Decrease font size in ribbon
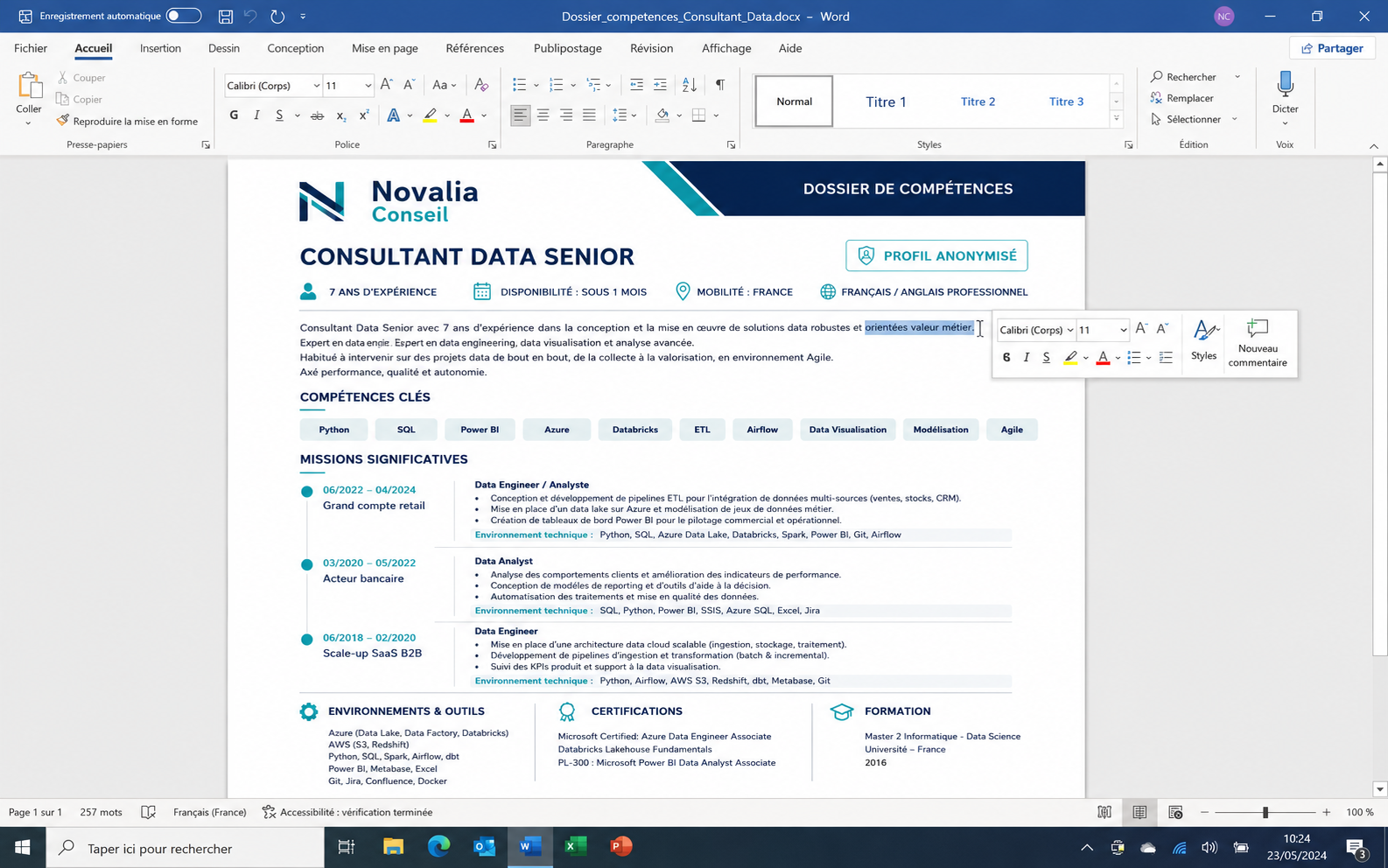Screen dimensions: 1388x868 pyautogui.click(x=409, y=85)
